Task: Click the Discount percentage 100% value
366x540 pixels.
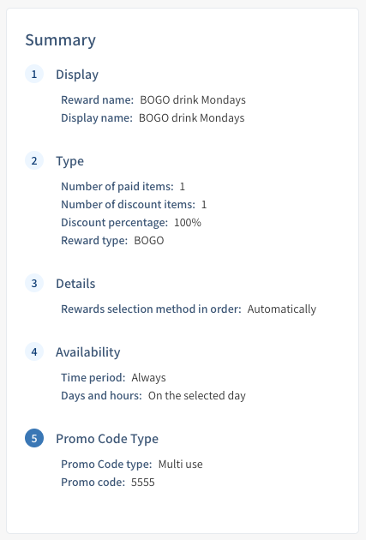Action: [x=188, y=222]
